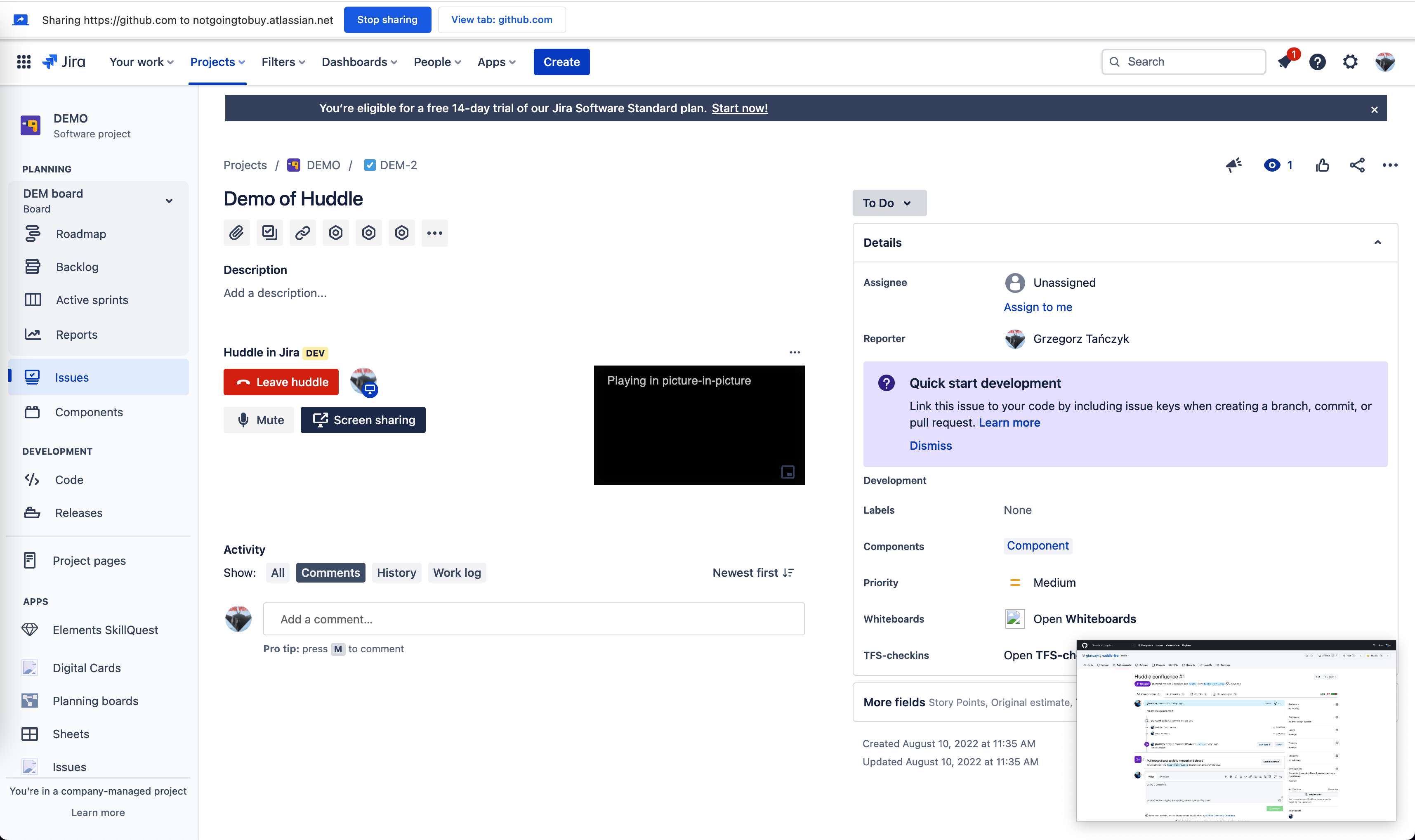Click the attach file paperclip icon
Image resolution: width=1415 pixels, height=840 pixels.
pos(236,233)
